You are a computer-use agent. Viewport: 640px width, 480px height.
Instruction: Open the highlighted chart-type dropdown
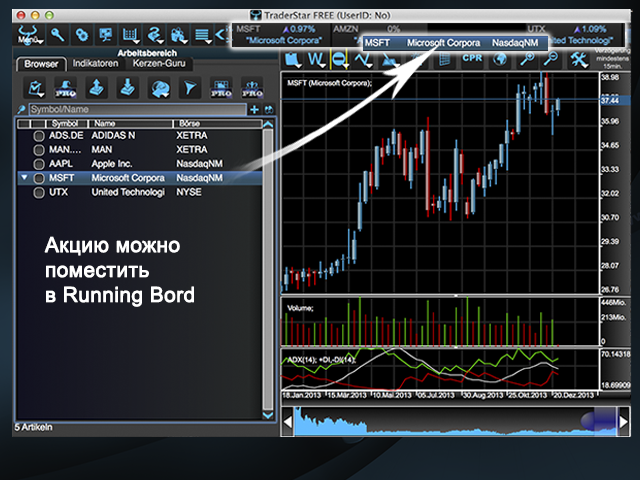pyautogui.click(x=339, y=60)
